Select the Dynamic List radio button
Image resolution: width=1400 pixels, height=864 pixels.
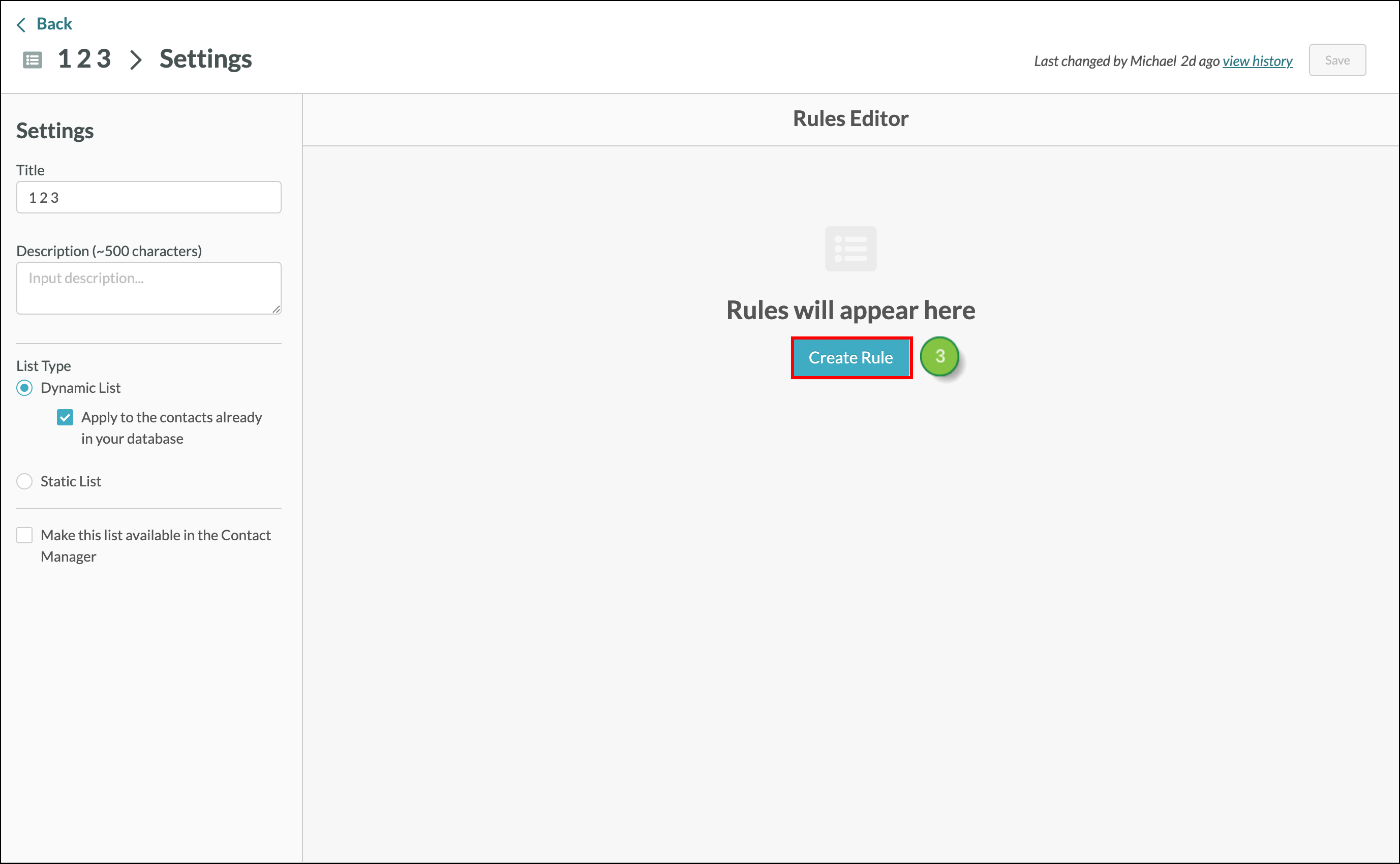[x=24, y=388]
